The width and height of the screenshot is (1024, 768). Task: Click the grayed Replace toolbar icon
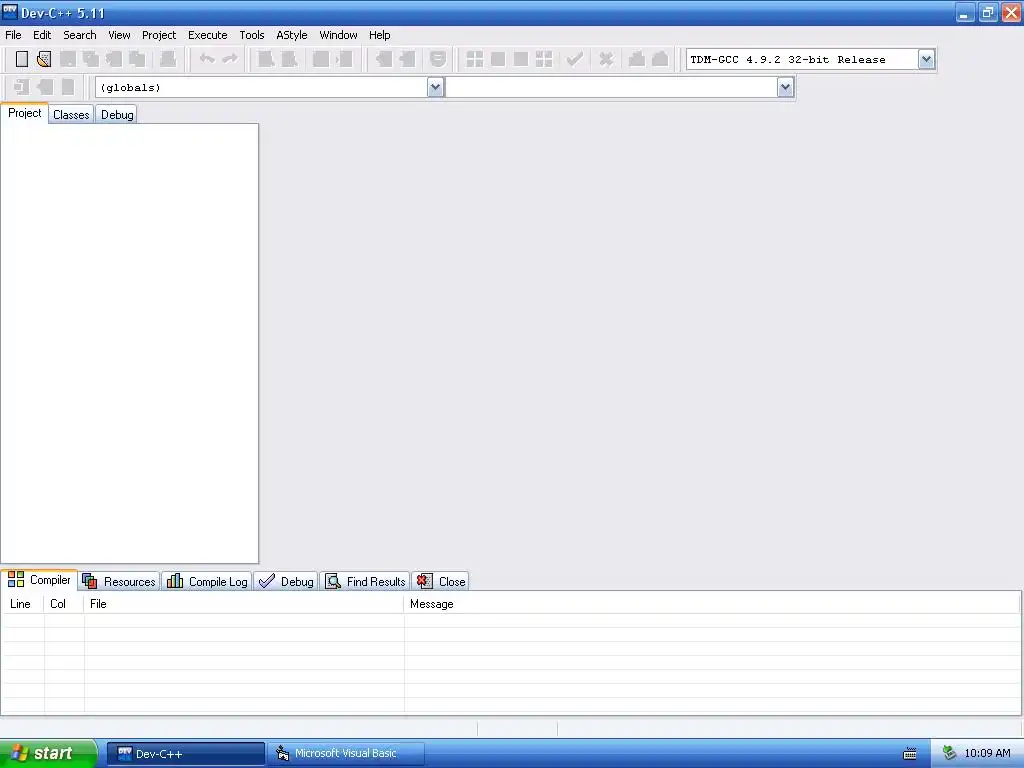click(x=289, y=59)
